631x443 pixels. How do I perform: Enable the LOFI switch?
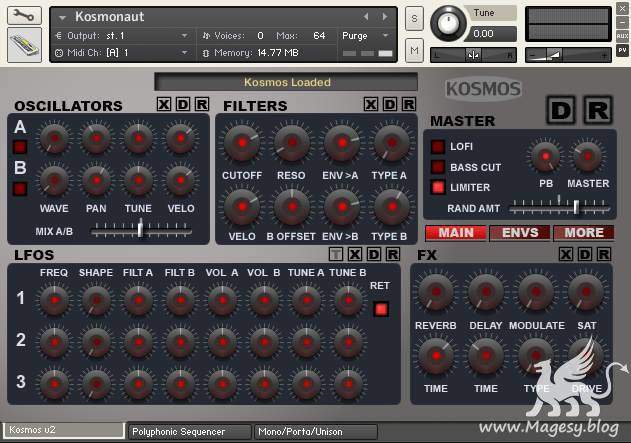tap(438, 146)
